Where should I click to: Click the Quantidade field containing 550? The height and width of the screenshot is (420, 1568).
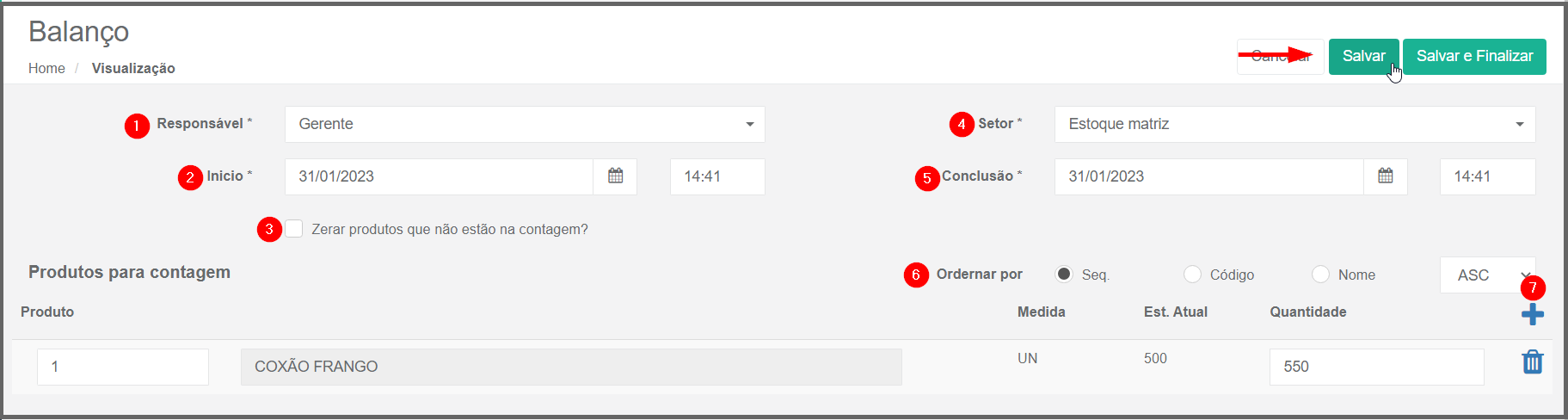pyautogui.click(x=1376, y=367)
